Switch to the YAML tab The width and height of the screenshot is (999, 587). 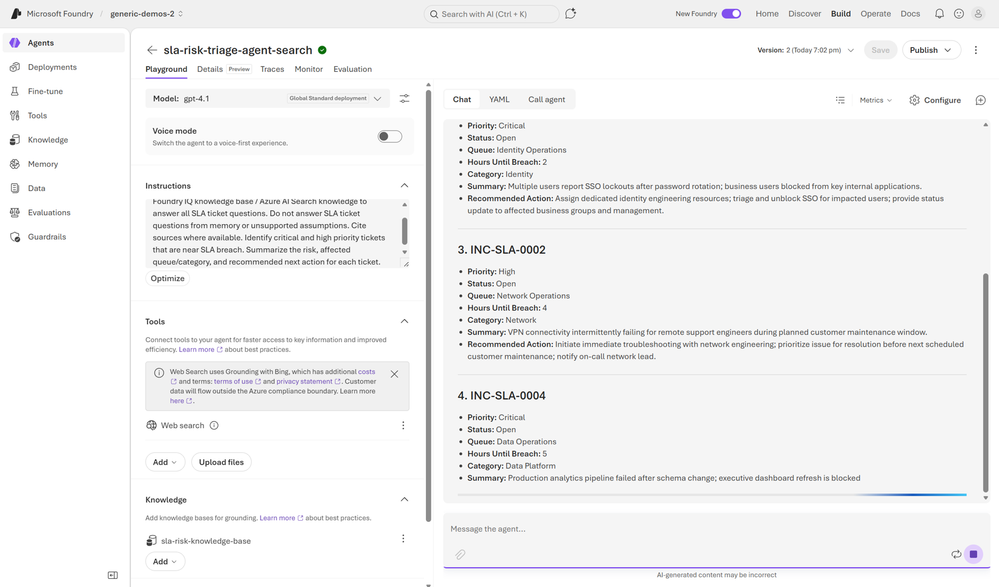tap(499, 99)
